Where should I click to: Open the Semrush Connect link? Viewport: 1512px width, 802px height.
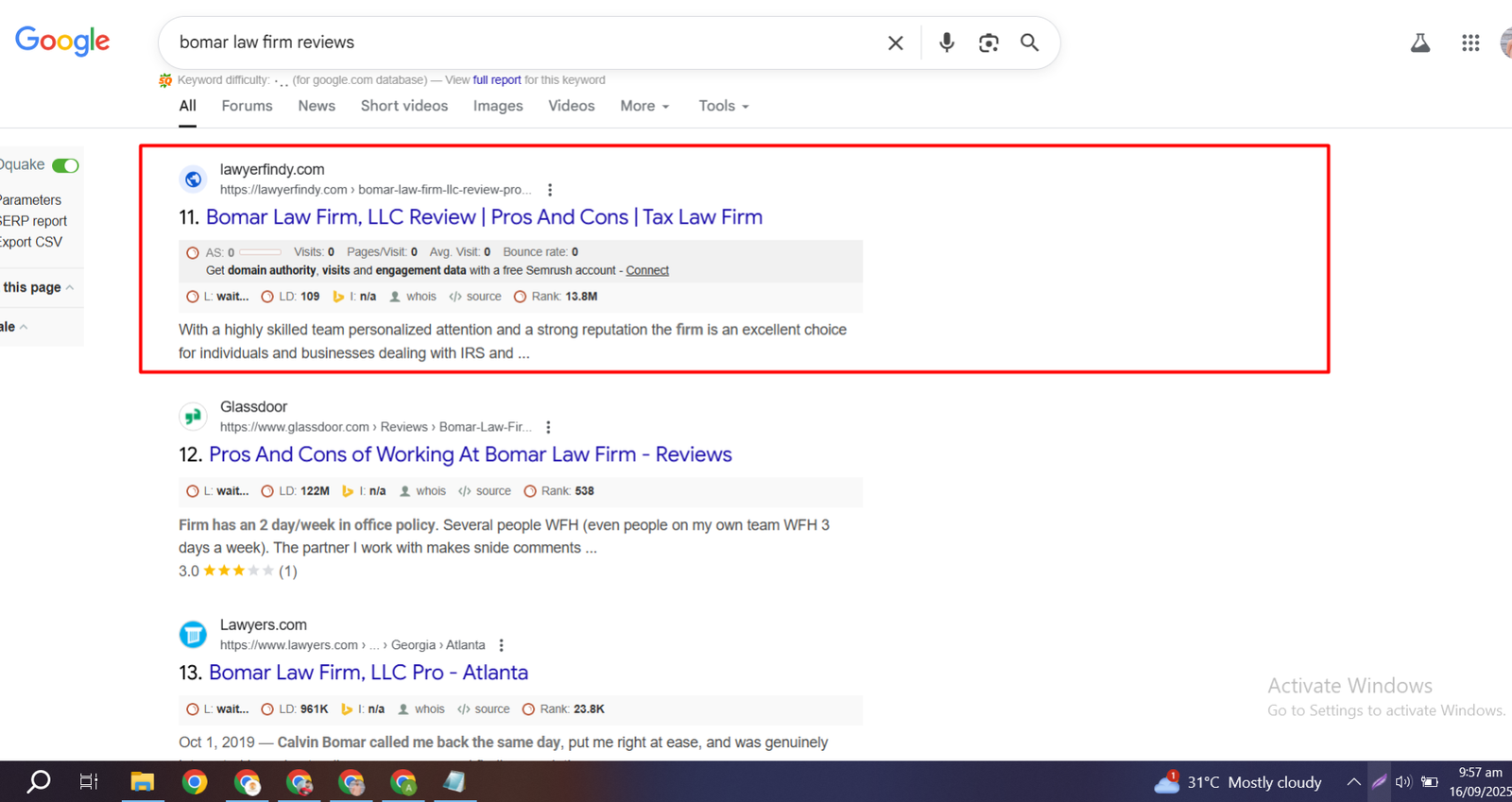click(646, 270)
